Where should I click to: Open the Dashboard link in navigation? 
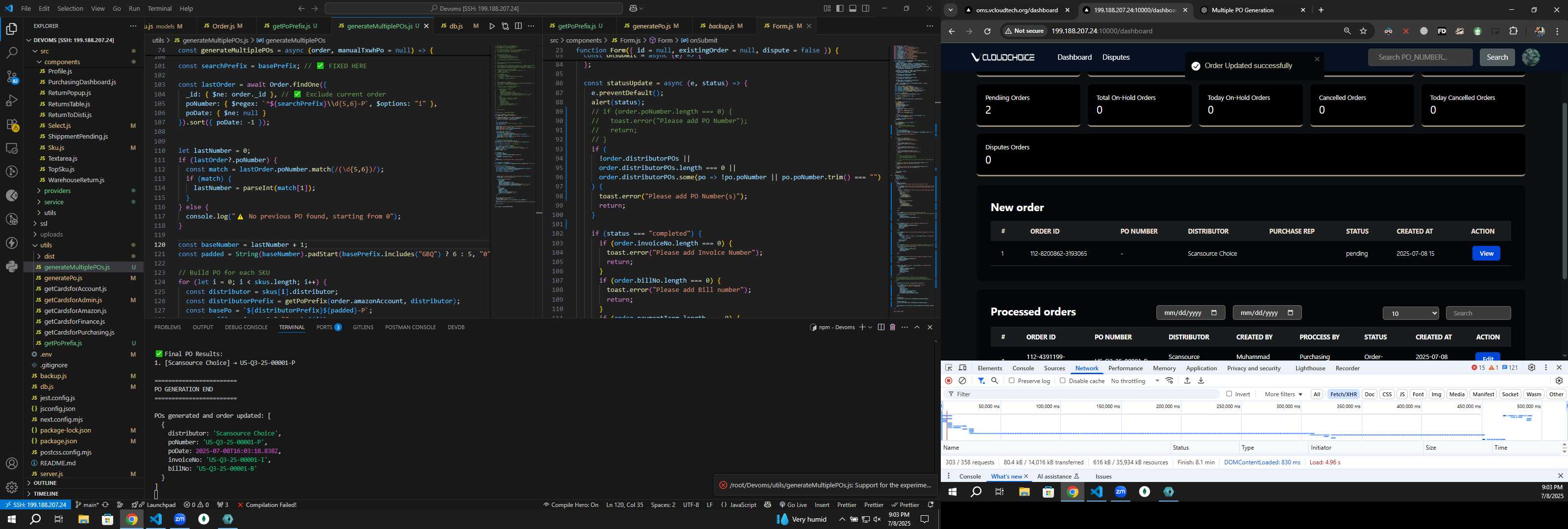(1075, 57)
